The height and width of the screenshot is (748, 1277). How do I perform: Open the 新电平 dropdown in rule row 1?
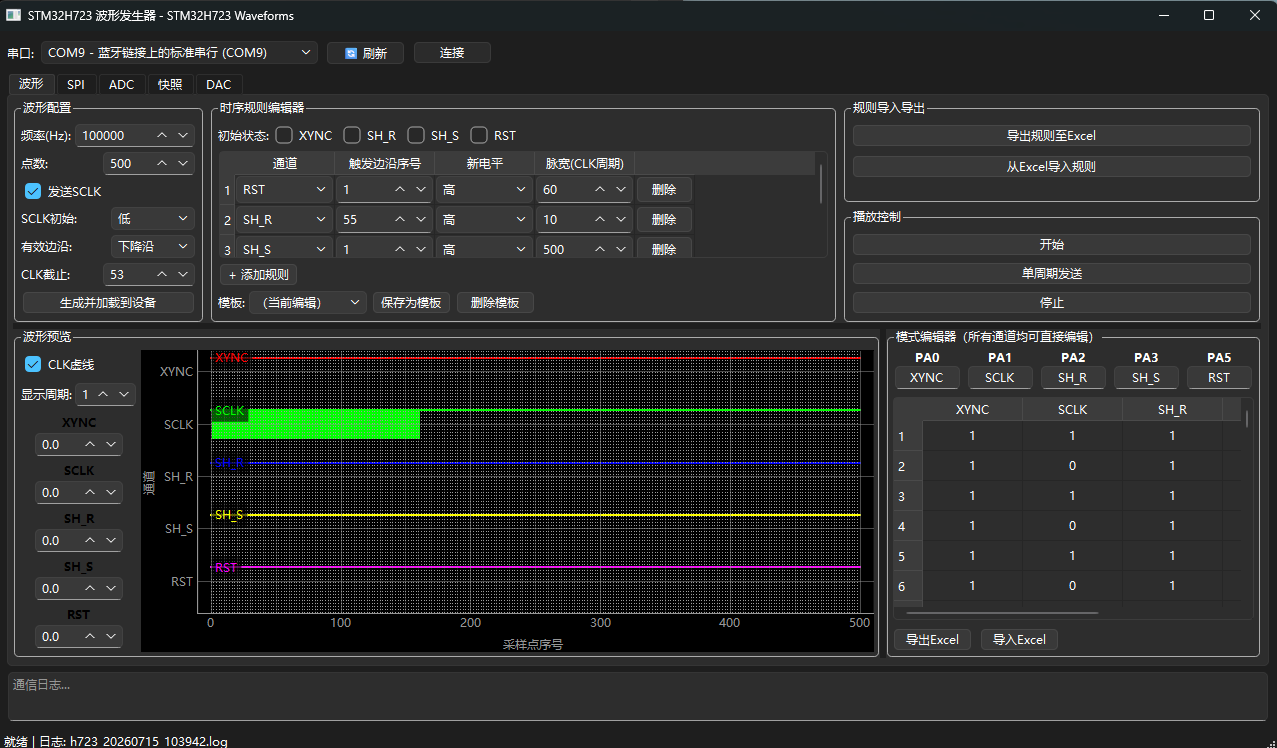(484, 189)
